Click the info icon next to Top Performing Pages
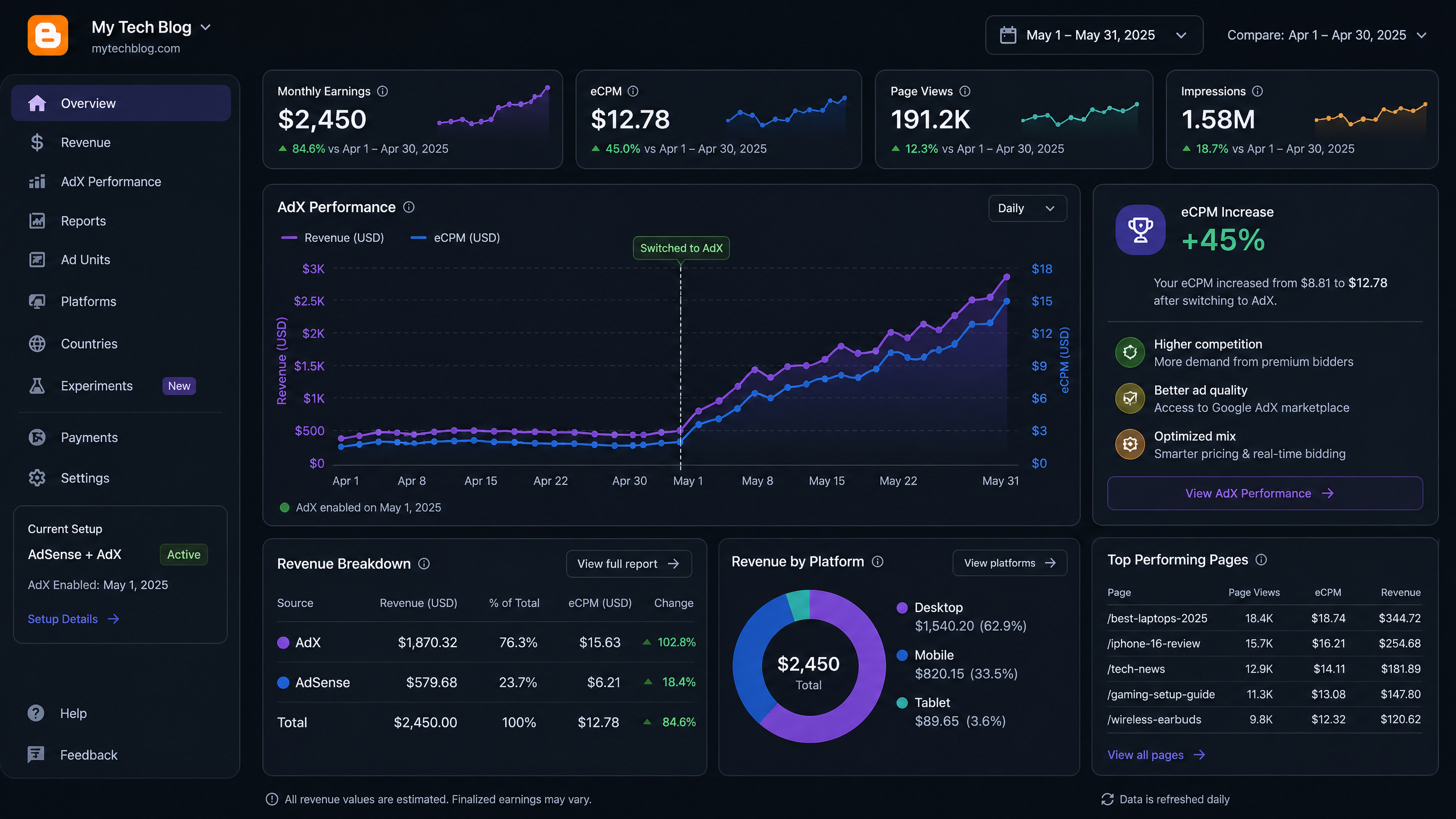Image resolution: width=1456 pixels, height=819 pixels. point(1261,560)
